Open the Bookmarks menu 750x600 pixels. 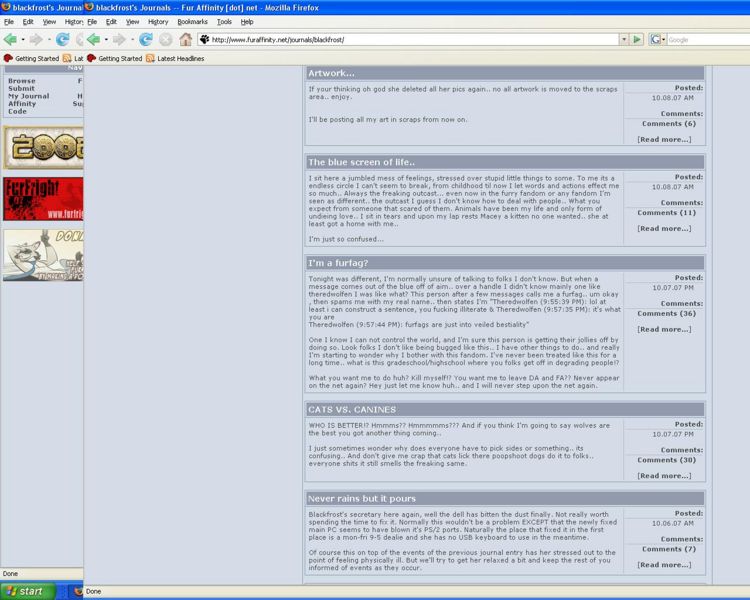[192, 21]
